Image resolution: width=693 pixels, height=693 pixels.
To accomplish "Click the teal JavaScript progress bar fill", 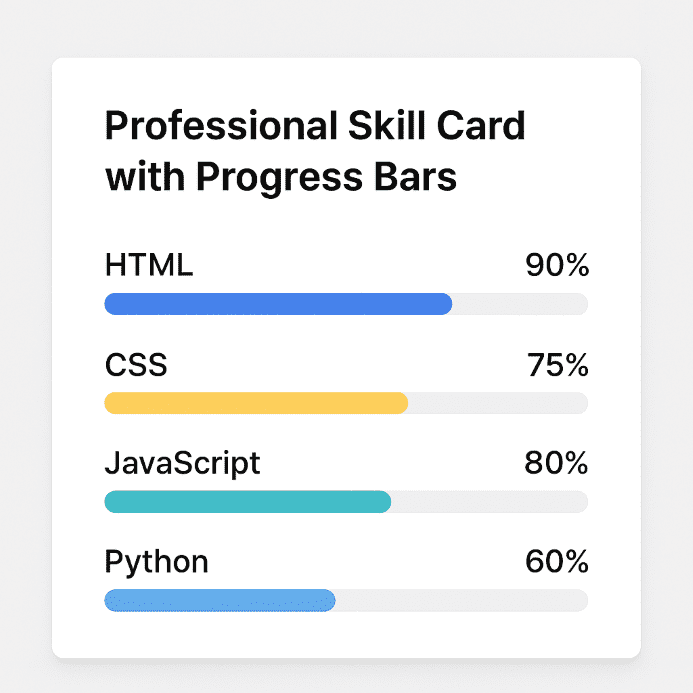I will pyautogui.click(x=247, y=502).
